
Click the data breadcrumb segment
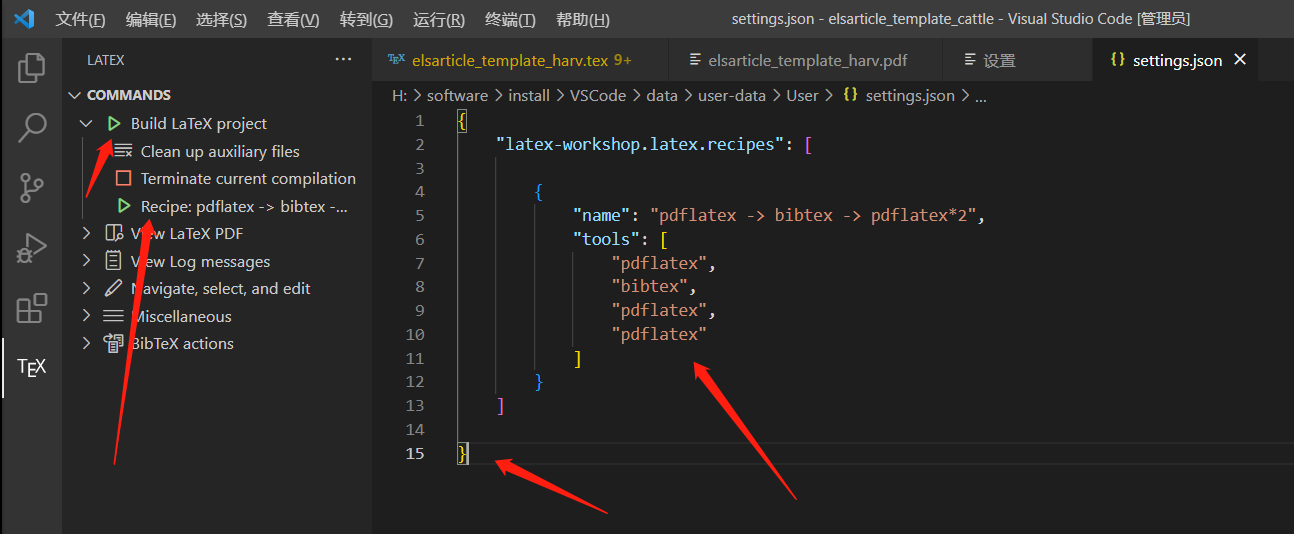point(662,96)
